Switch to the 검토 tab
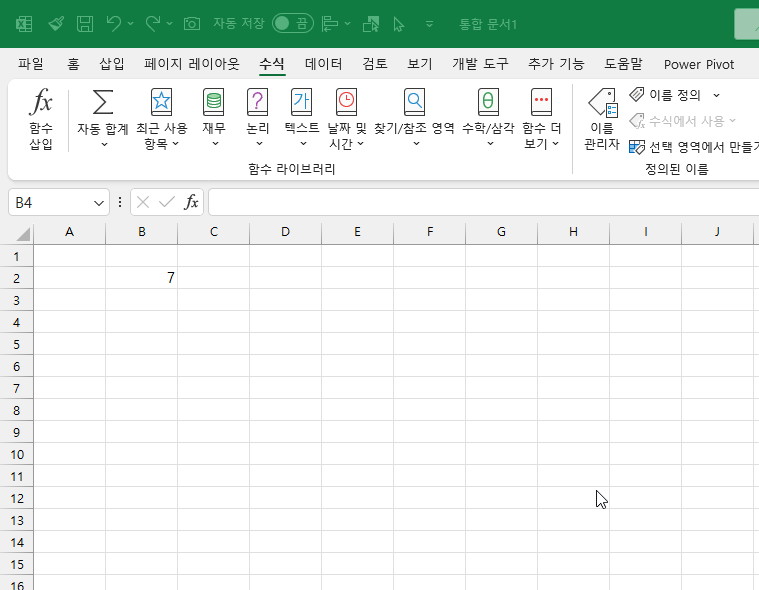This screenshot has height=590, width=759. pyautogui.click(x=375, y=64)
